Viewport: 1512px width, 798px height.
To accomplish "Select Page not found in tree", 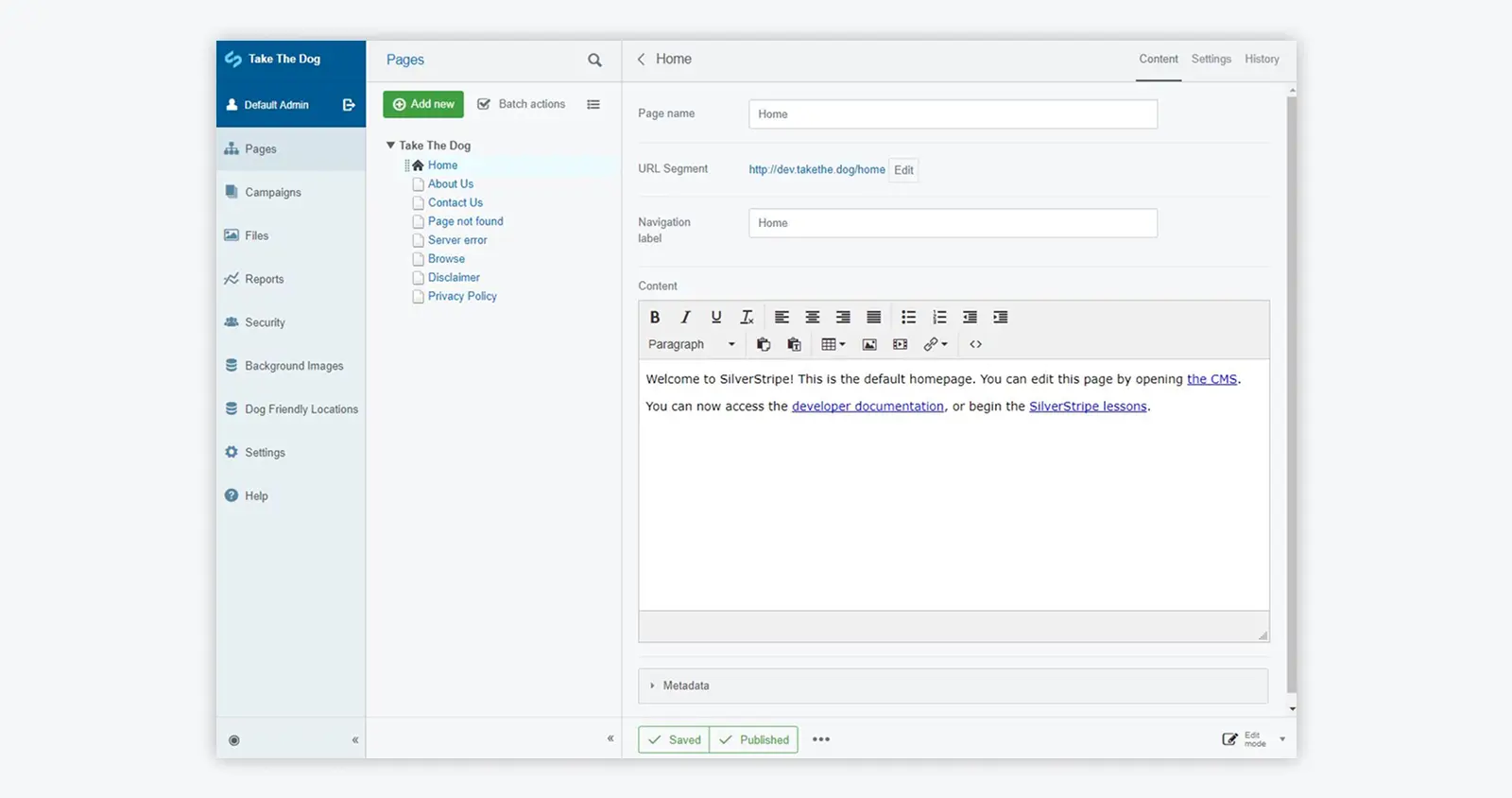I will click(x=466, y=222).
